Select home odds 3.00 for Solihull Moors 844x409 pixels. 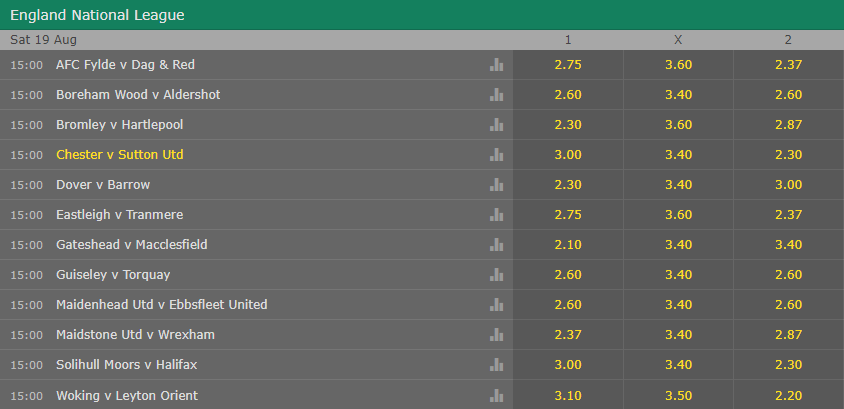[568, 365]
